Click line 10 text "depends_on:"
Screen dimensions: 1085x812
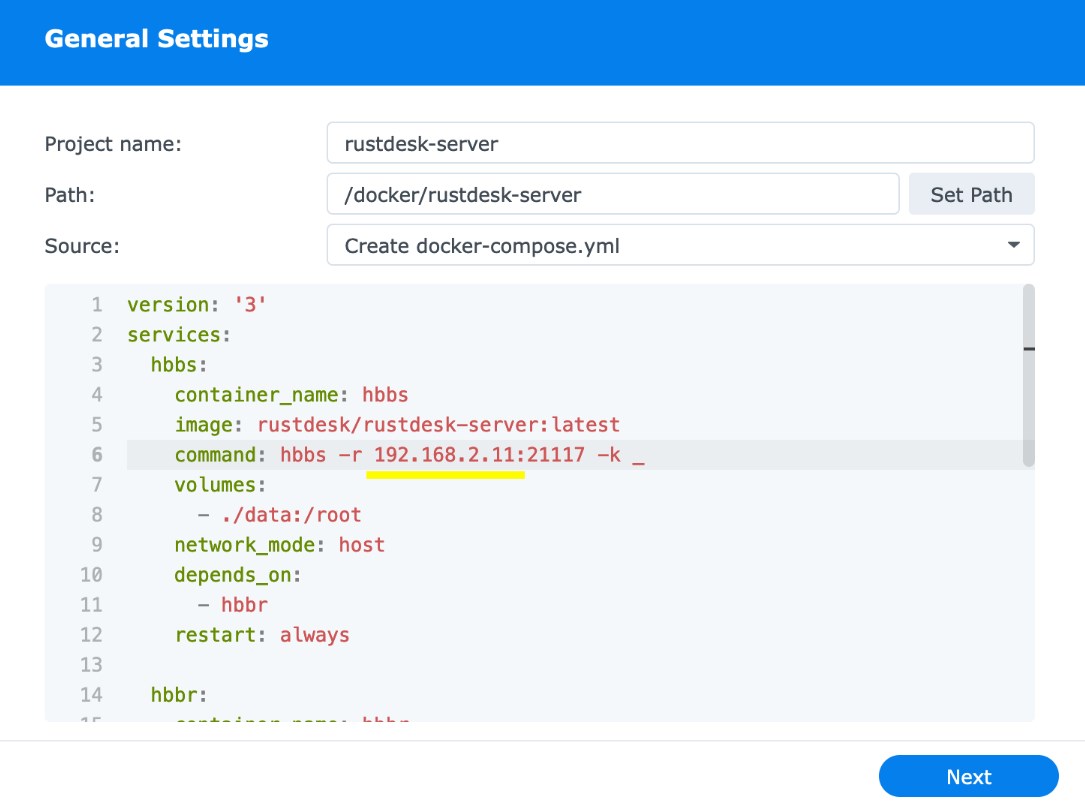237,575
